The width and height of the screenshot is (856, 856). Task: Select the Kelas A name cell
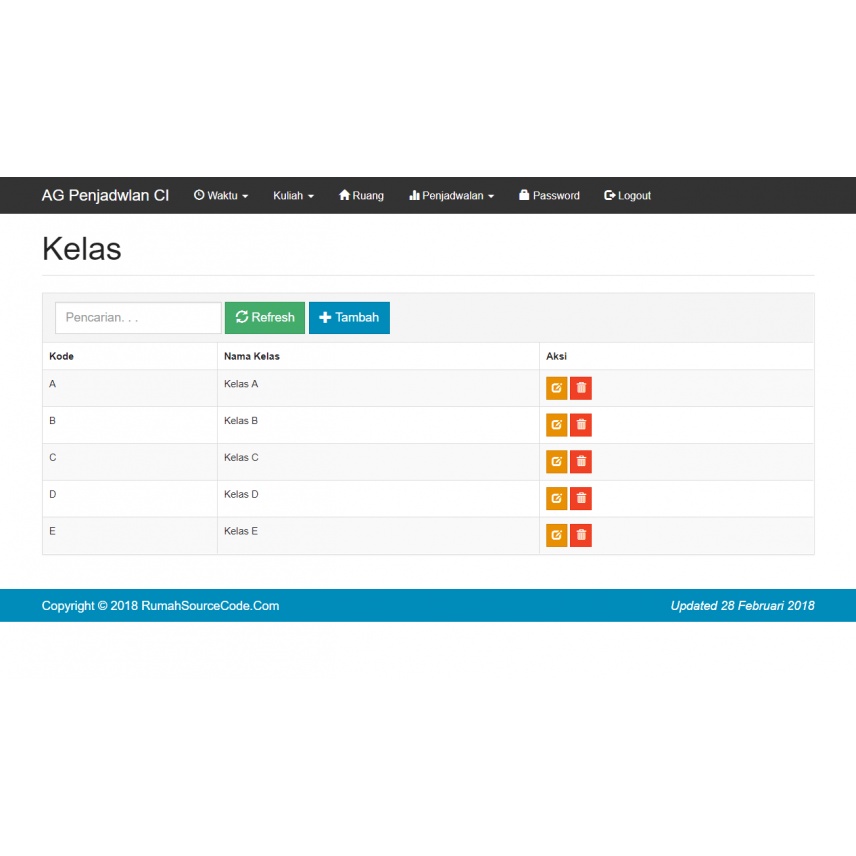378,388
